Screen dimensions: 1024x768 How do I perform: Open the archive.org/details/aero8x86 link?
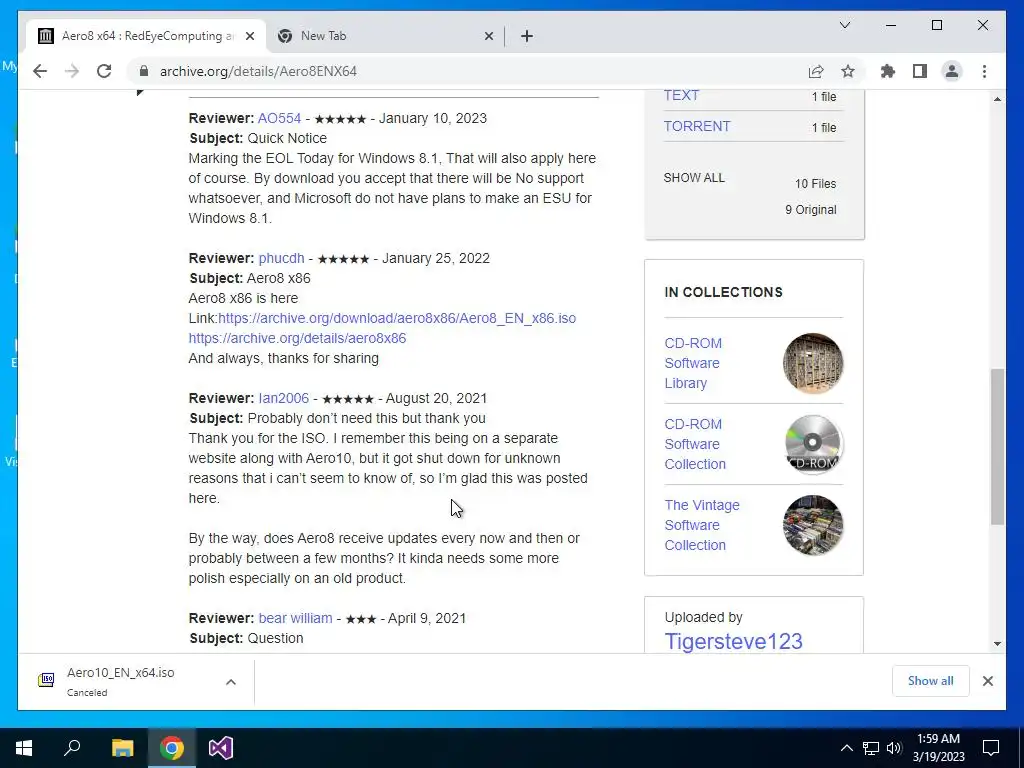coord(297,338)
